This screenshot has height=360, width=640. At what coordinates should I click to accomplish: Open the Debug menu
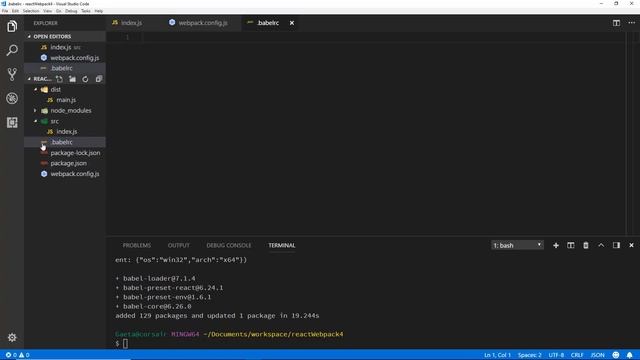tap(71, 11)
